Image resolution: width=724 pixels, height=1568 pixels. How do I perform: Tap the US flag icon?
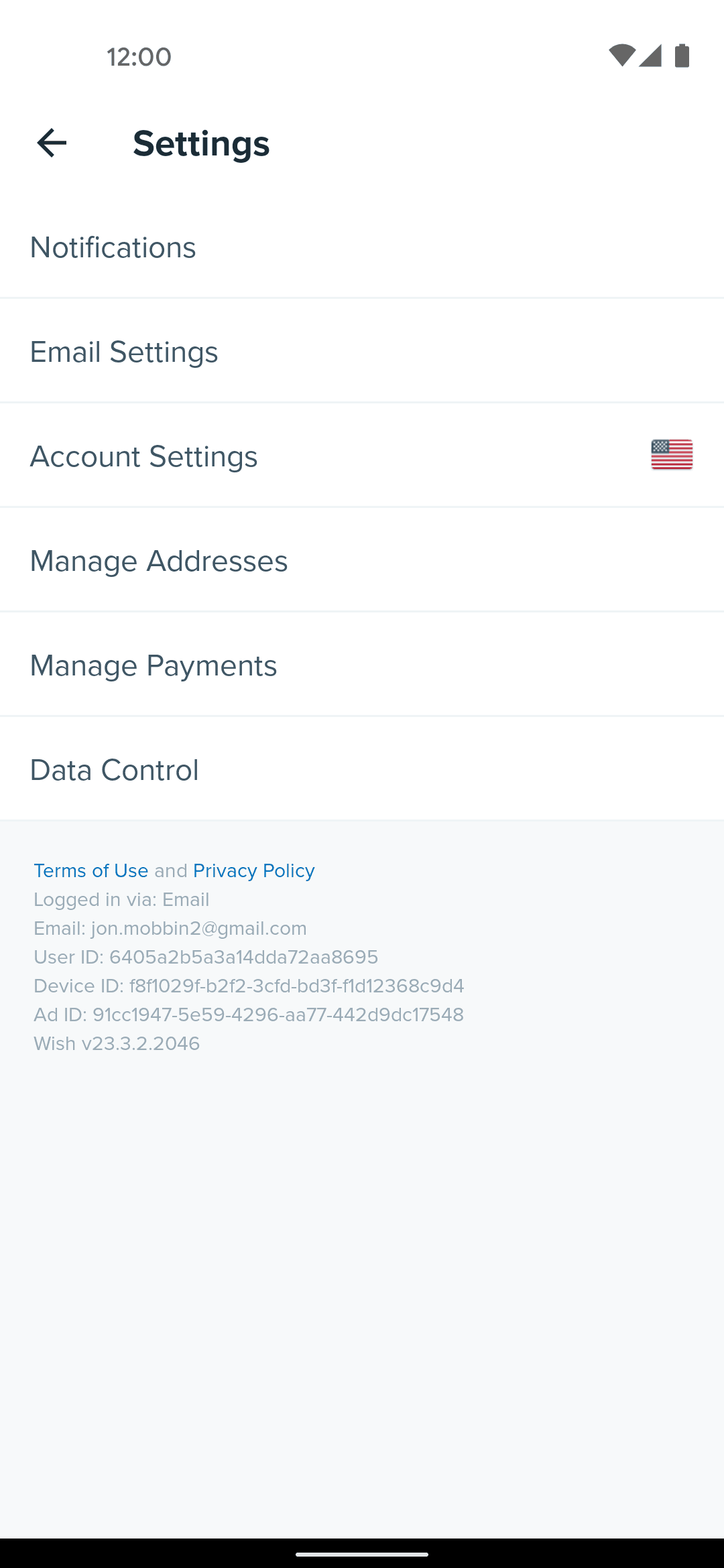click(x=672, y=455)
